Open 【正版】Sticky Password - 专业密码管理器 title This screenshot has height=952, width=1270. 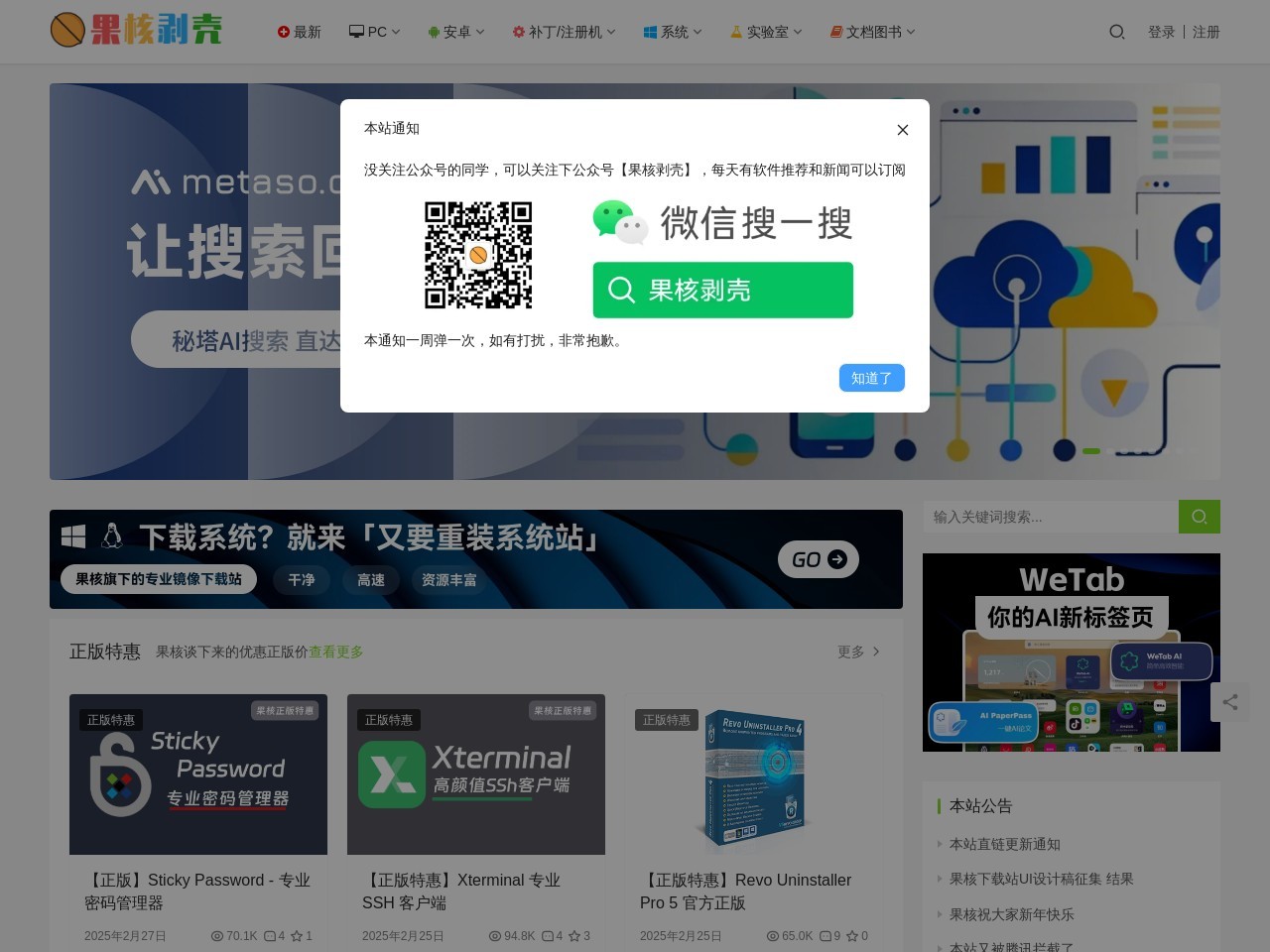pyautogui.click(x=198, y=892)
